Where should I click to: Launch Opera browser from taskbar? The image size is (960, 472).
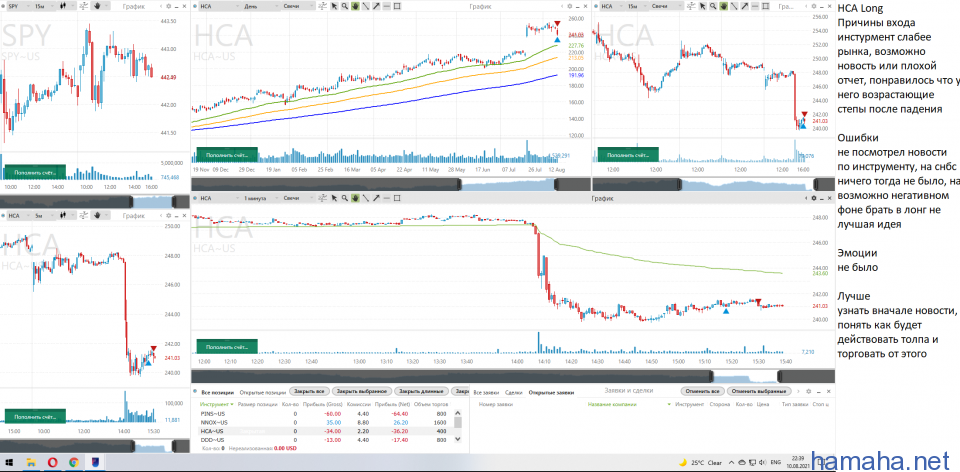pyautogui.click(x=51, y=463)
